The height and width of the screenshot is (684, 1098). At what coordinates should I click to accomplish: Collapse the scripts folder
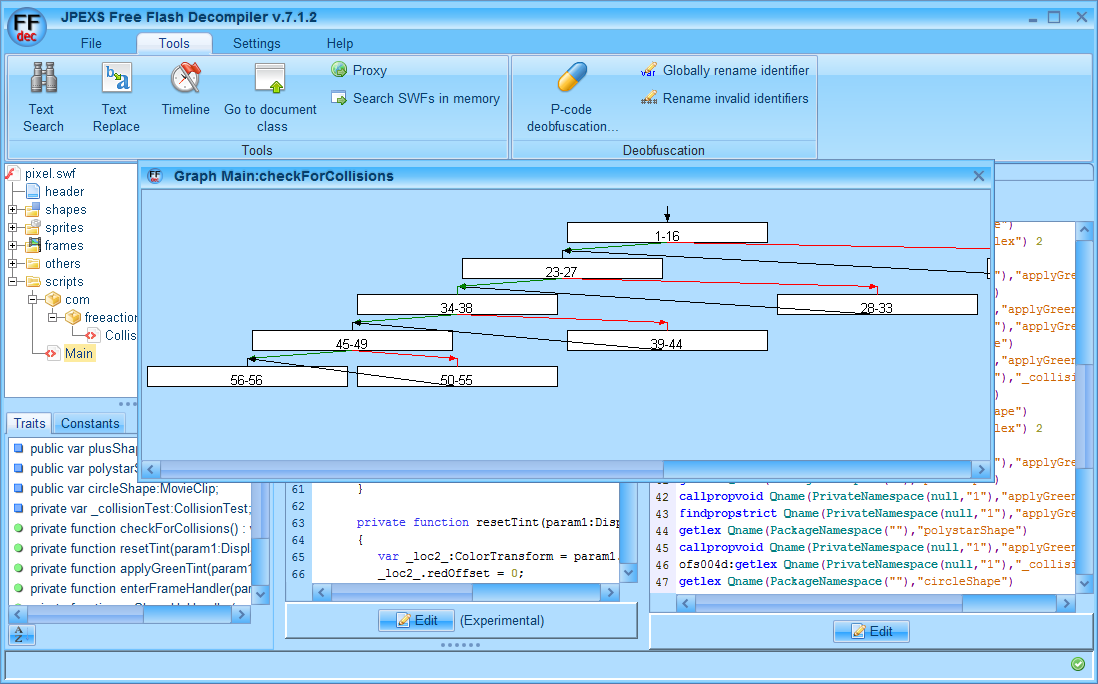[13, 281]
